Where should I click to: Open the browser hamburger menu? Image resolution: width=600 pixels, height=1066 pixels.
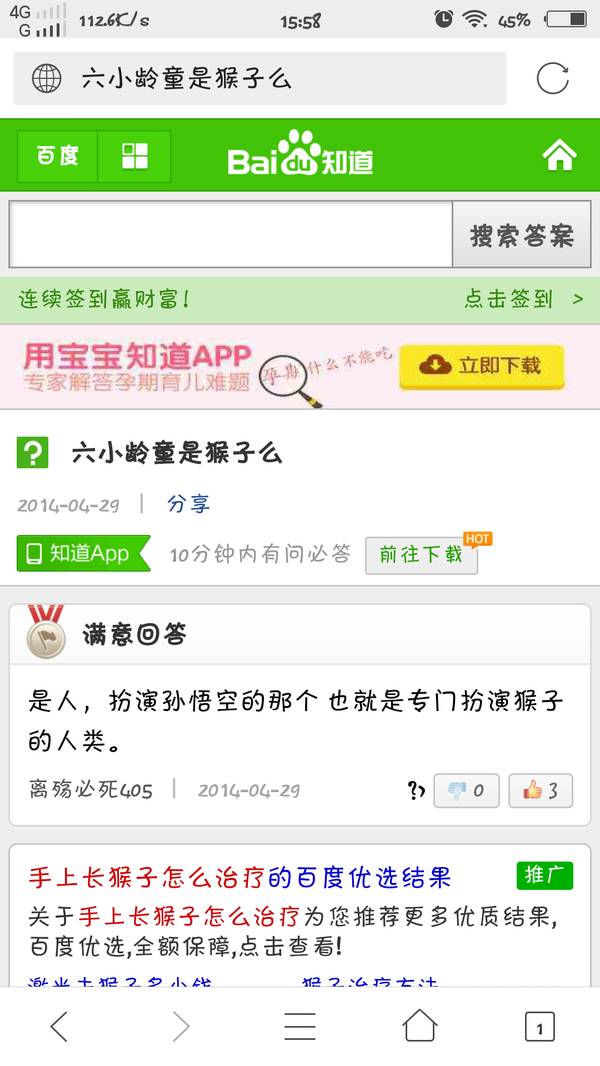pyautogui.click(x=300, y=1026)
